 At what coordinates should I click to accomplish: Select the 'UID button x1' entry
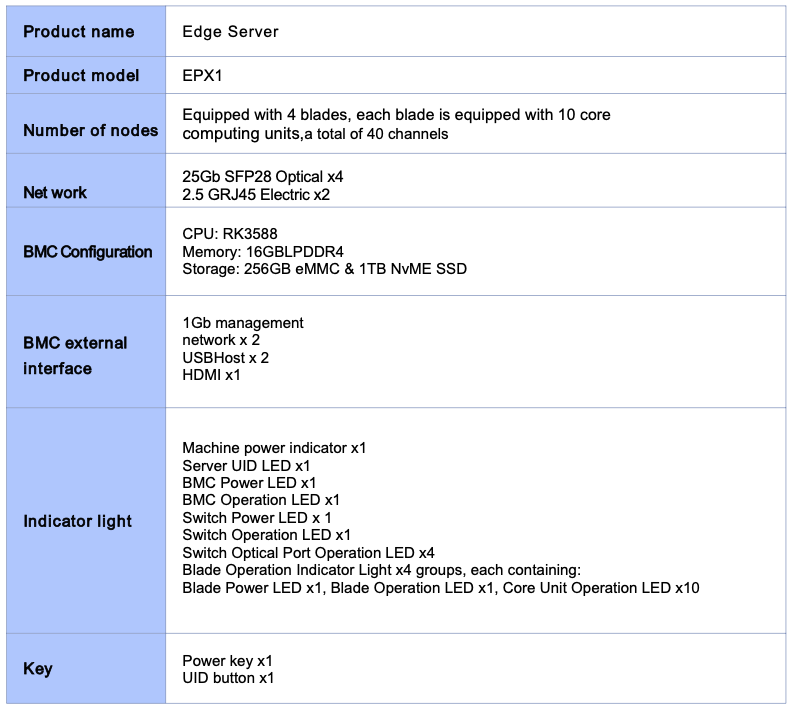[x=228, y=678]
